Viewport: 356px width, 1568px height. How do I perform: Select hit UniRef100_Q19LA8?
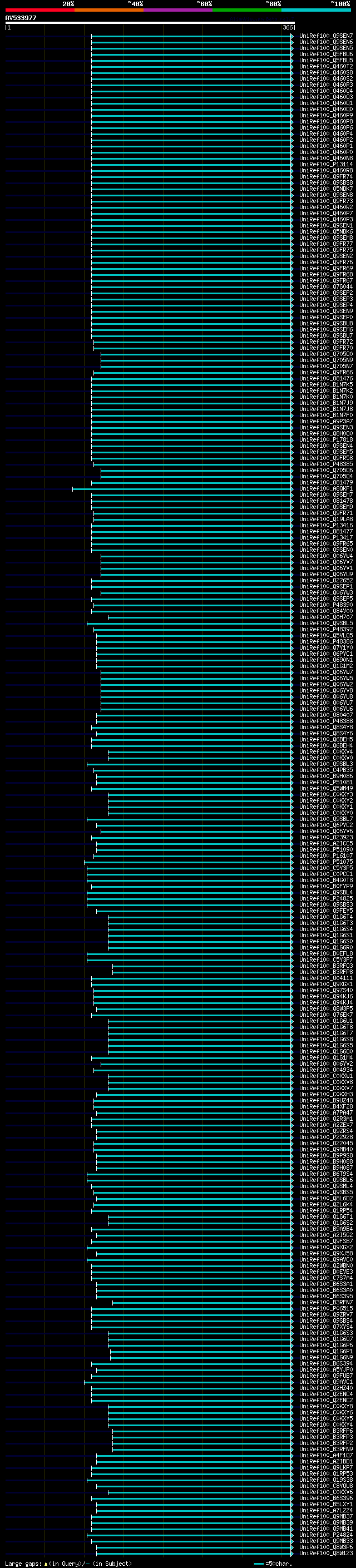pos(326,519)
